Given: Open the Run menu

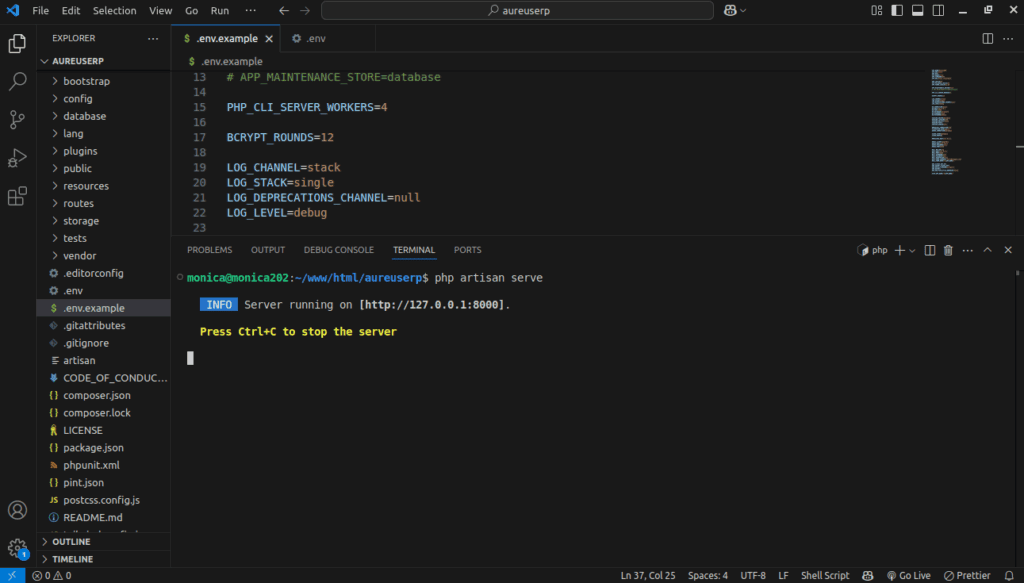Looking at the screenshot, I should point(219,10).
